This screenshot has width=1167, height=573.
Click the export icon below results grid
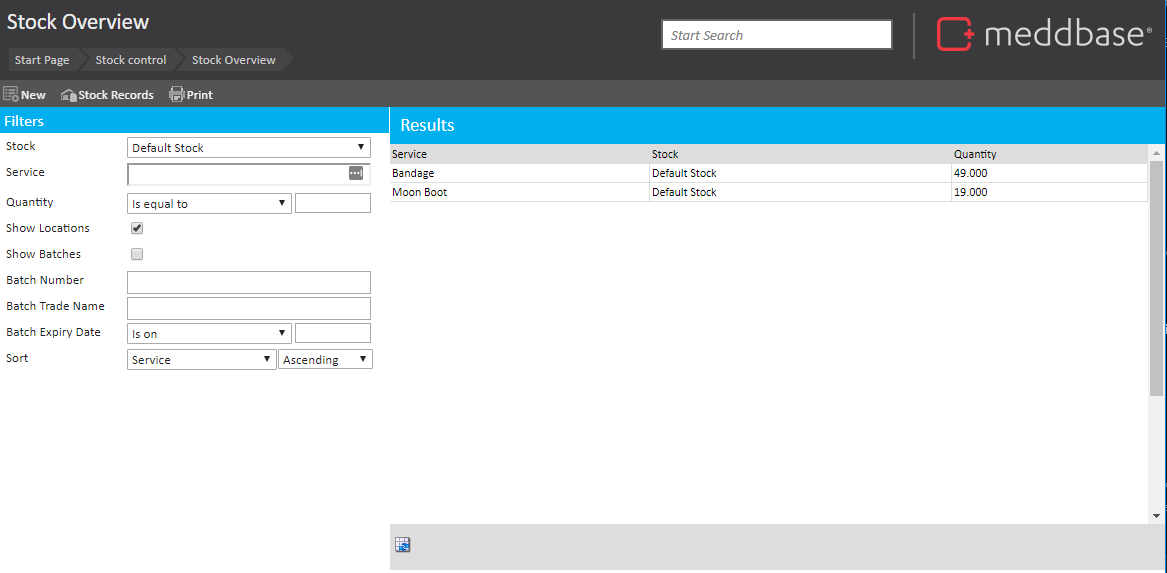coord(403,545)
